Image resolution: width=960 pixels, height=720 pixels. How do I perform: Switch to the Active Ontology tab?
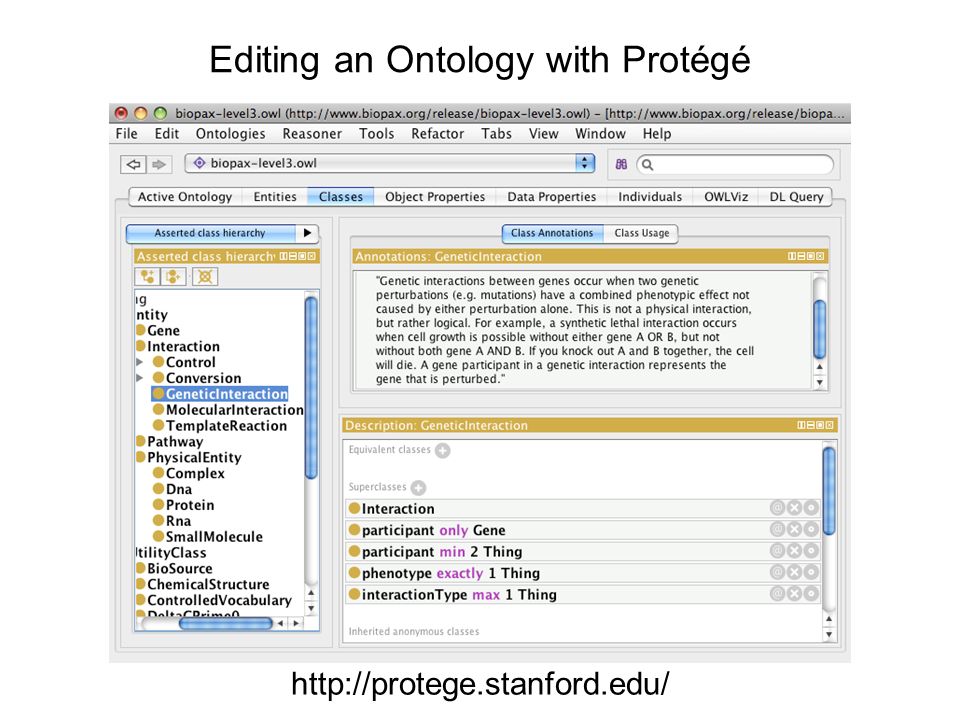(185, 197)
